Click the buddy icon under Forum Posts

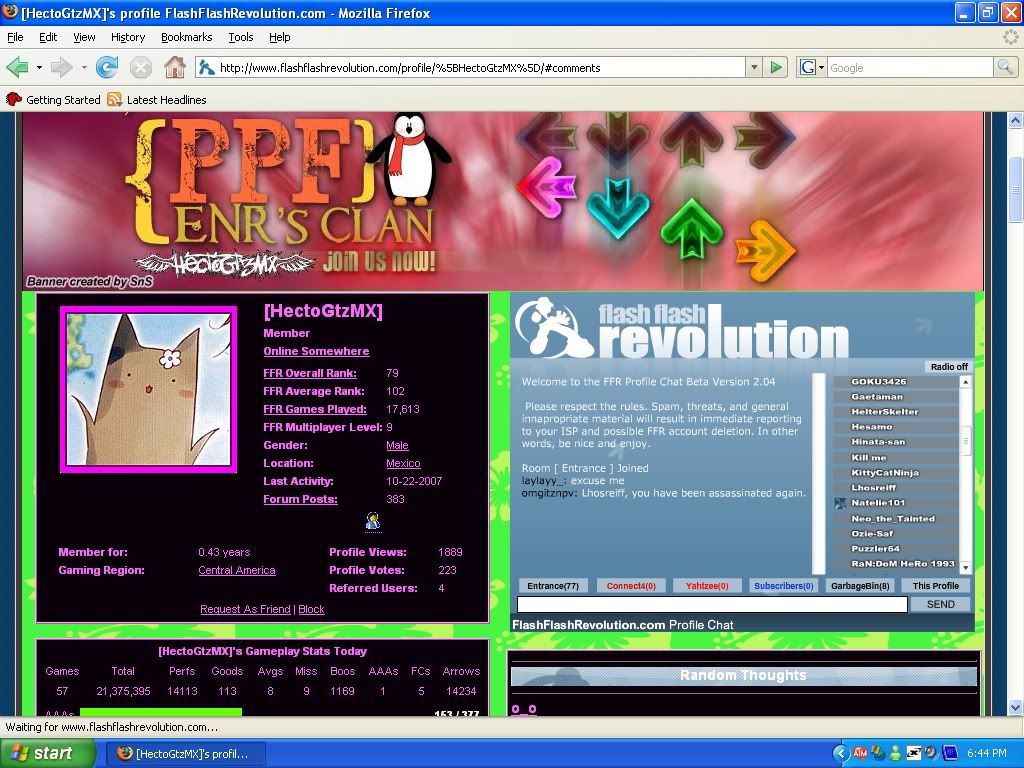point(373,521)
